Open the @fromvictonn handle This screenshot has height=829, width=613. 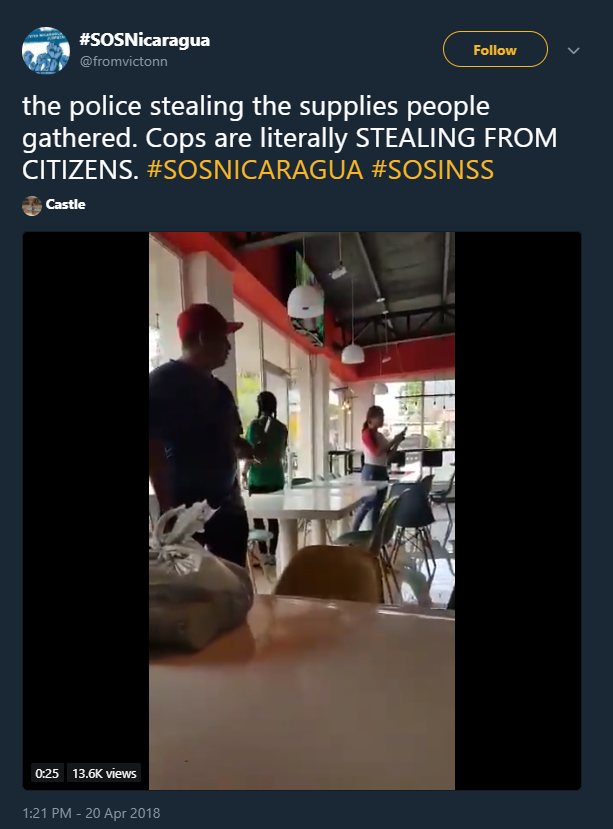[x=123, y=61]
